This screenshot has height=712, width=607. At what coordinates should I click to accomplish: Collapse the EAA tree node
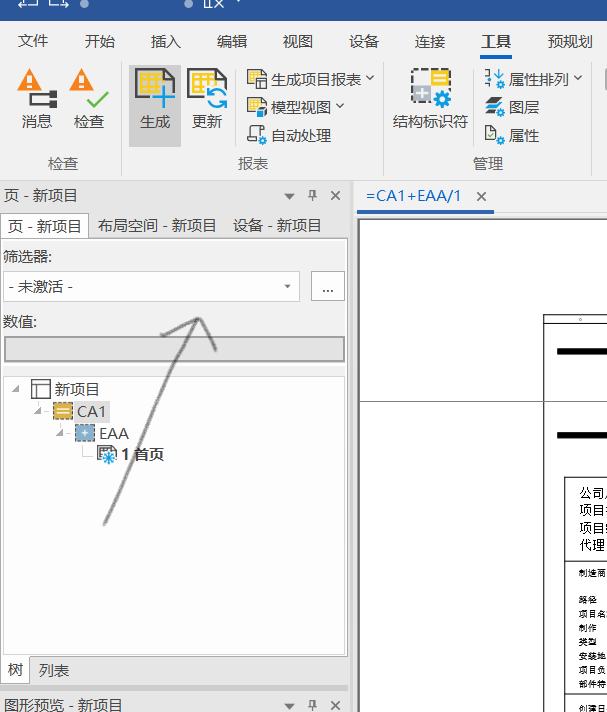pyautogui.click(x=60, y=433)
